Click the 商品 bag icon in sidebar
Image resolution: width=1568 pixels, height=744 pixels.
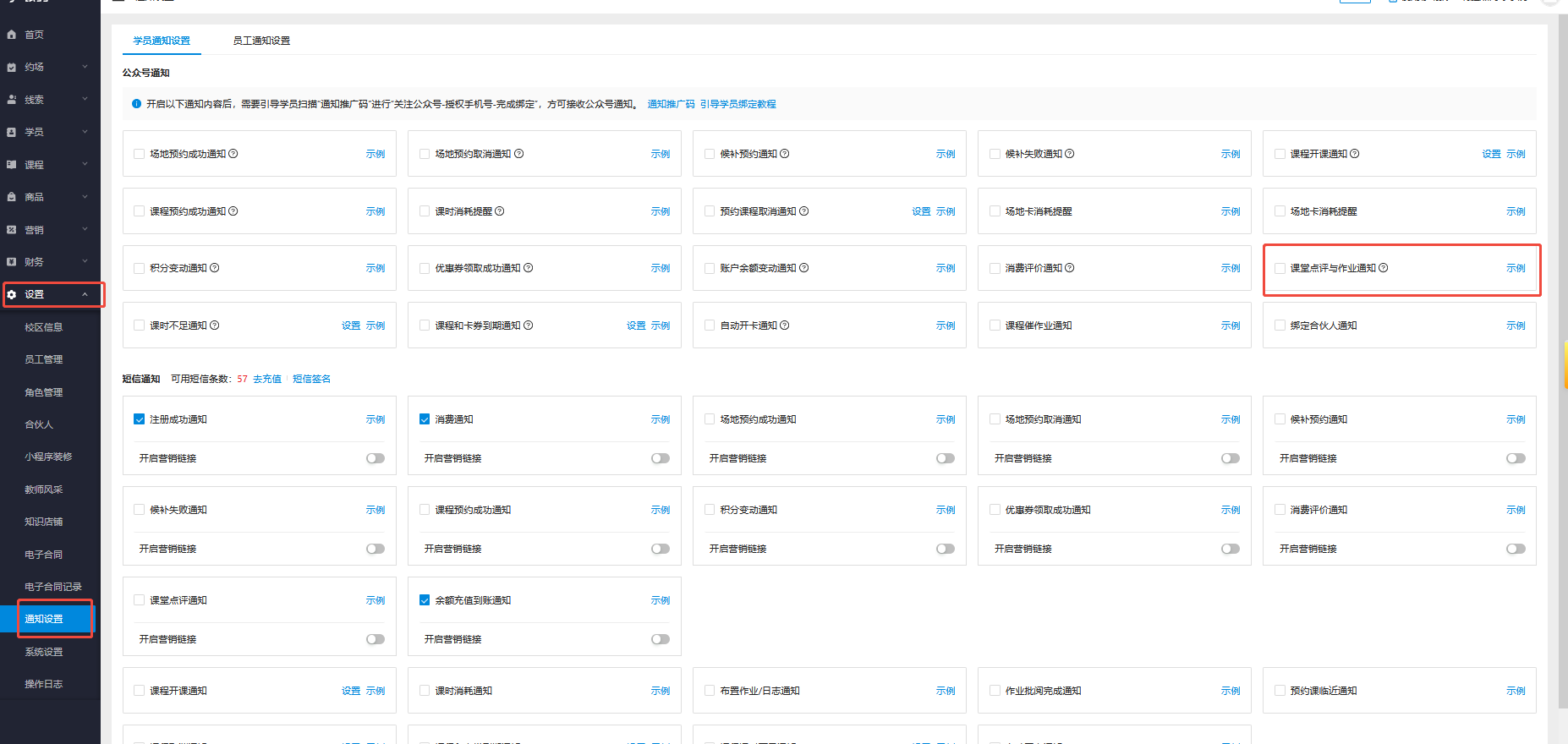pos(12,197)
